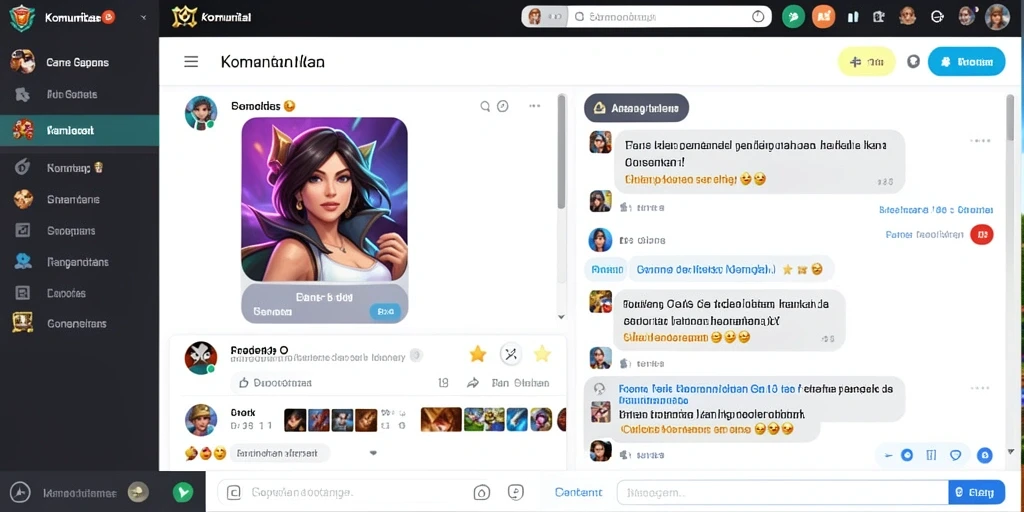Click the shield logo in sidebar header
This screenshot has height=512, width=1024.
[x=22, y=18]
